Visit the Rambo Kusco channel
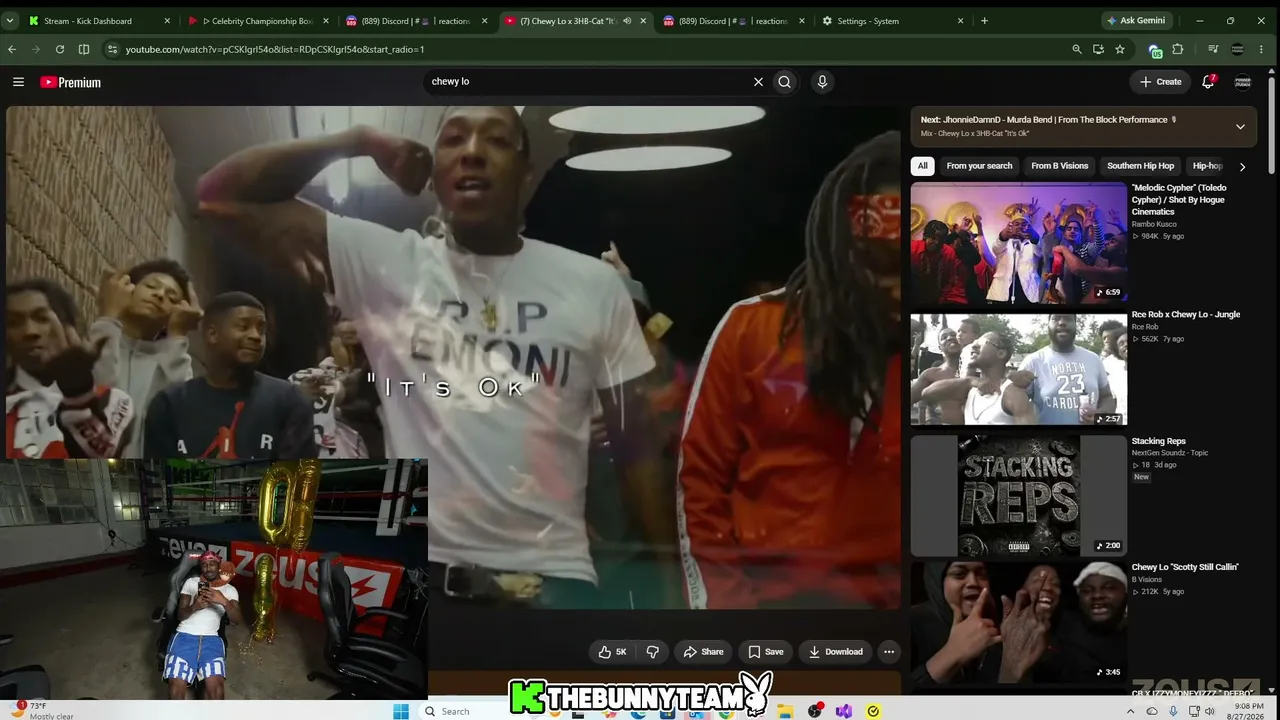The width and height of the screenshot is (1280, 720). point(1153,224)
